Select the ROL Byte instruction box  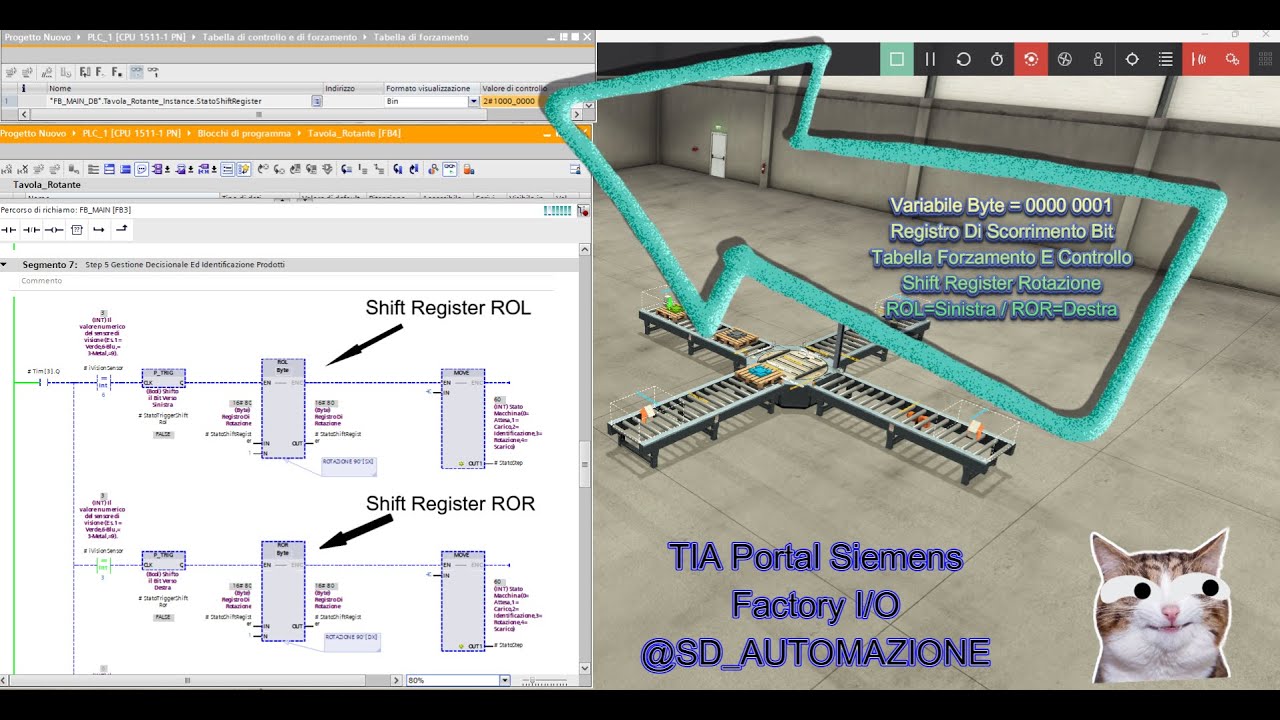point(283,408)
